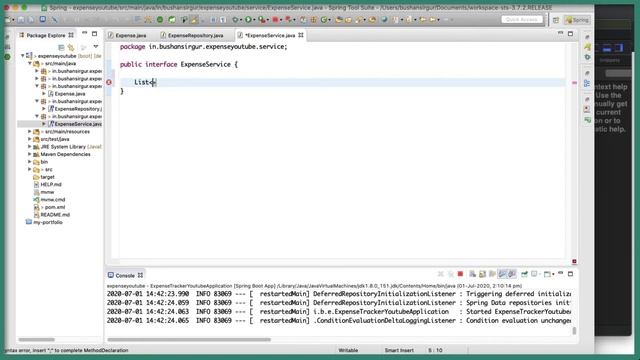Click 'Writable' in status bar
The width and height of the screenshot is (640, 360).
[x=348, y=350]
